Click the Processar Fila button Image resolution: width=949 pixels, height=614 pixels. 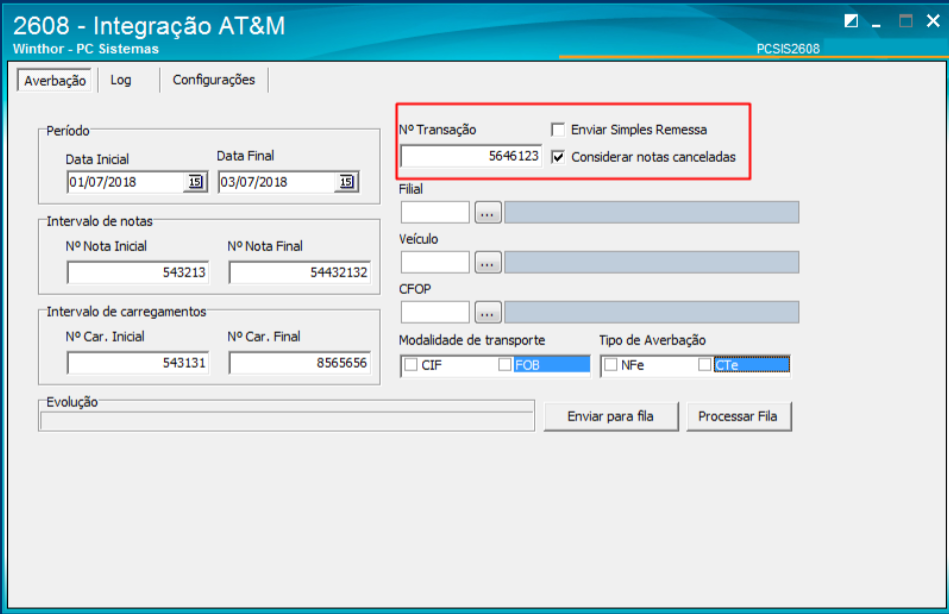tap(738, 417)
